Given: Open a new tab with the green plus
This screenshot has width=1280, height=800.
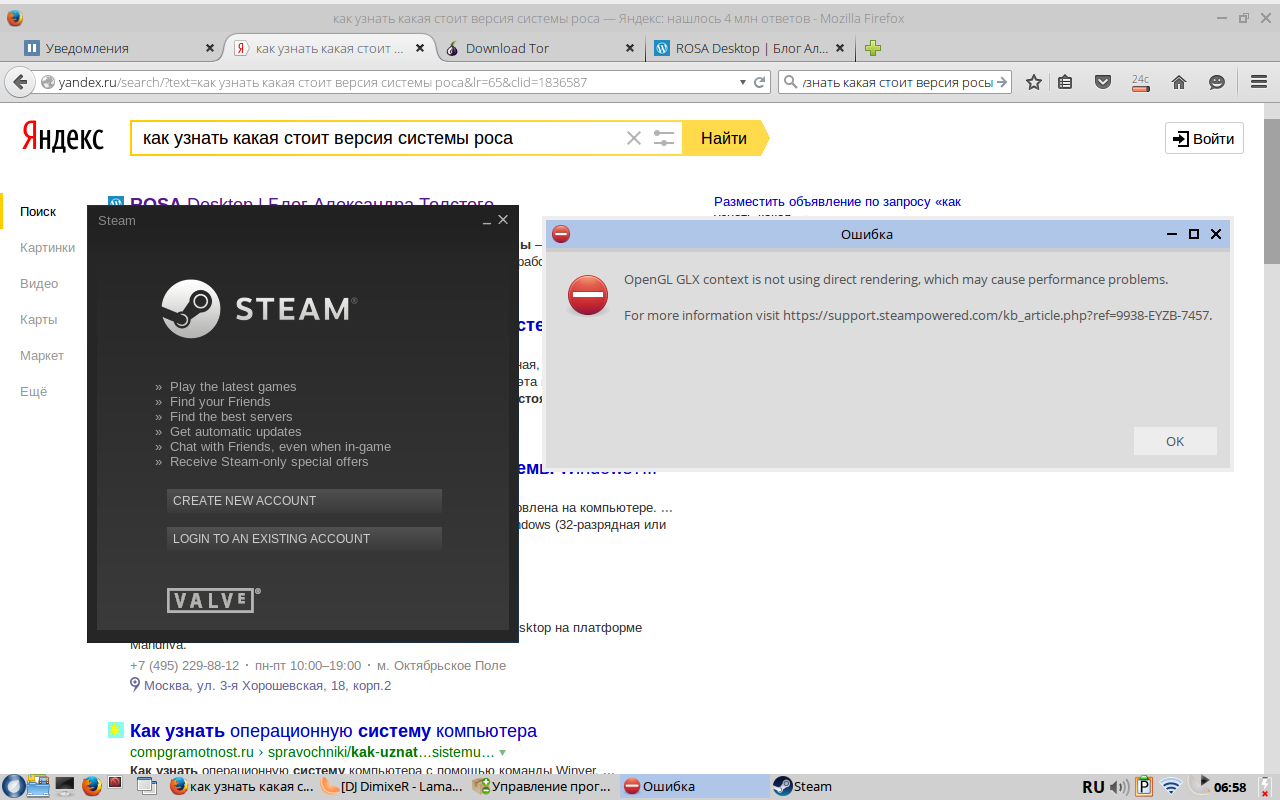Looking at the screenshot, I should [873, 48].
